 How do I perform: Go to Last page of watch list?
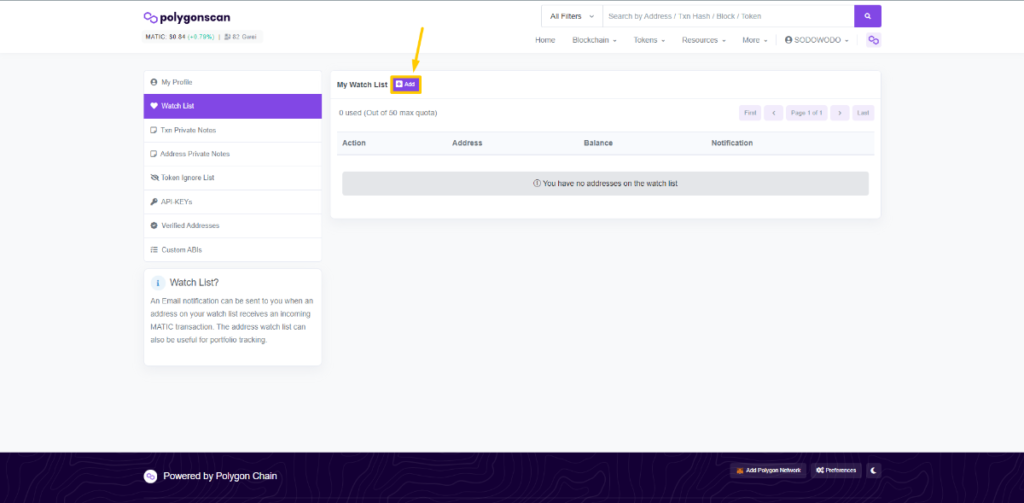[x=863, y=113]
